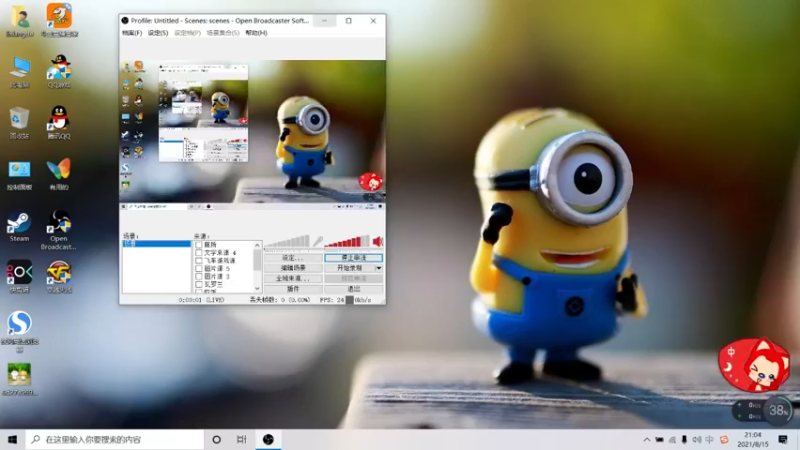Mute desktop audio via red speaker icon
This screenshot has height=450, width=800.
coord(378,241)
